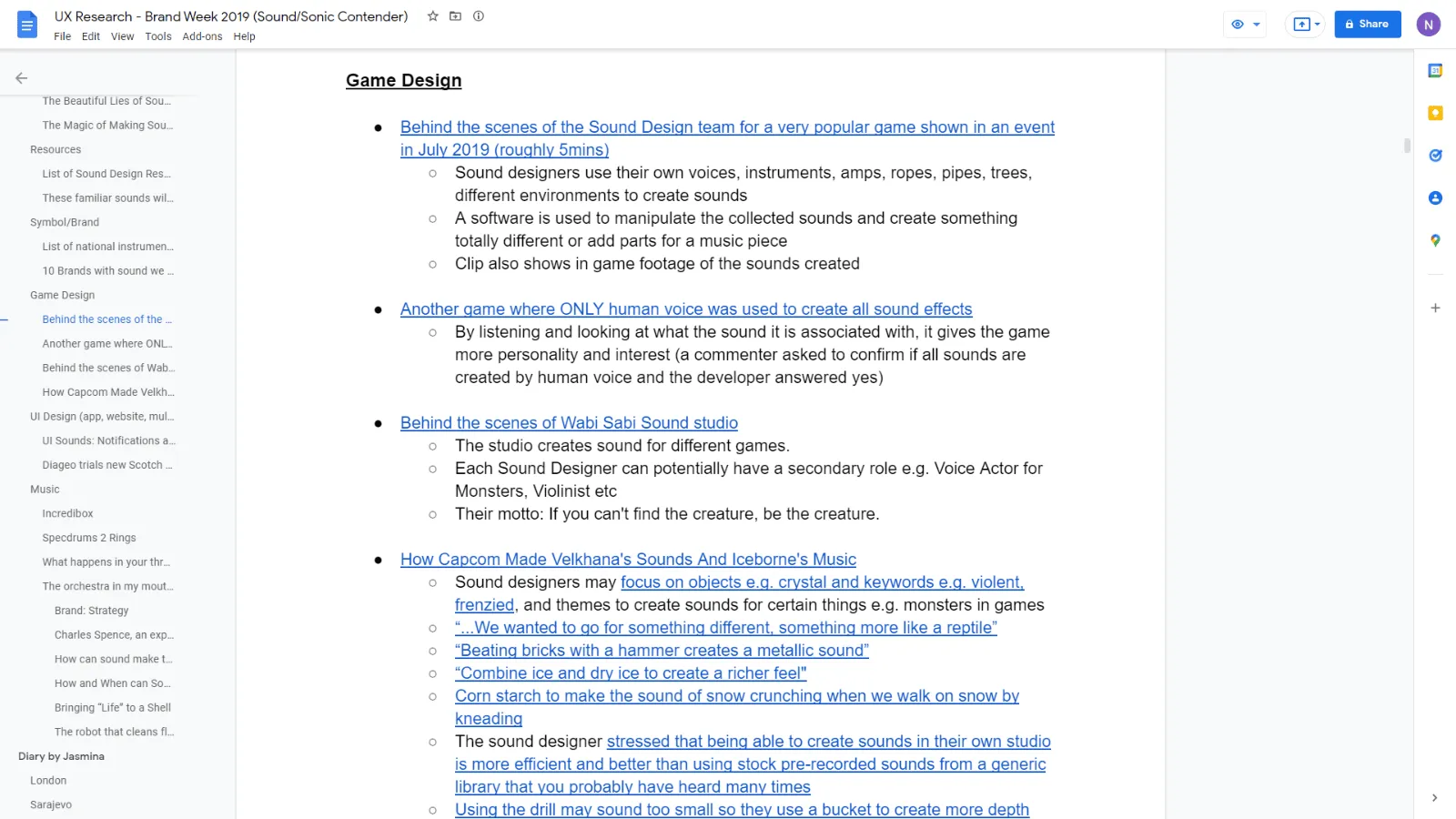
Task: Open corn starch snow crunching link
Action: [737, 696]
